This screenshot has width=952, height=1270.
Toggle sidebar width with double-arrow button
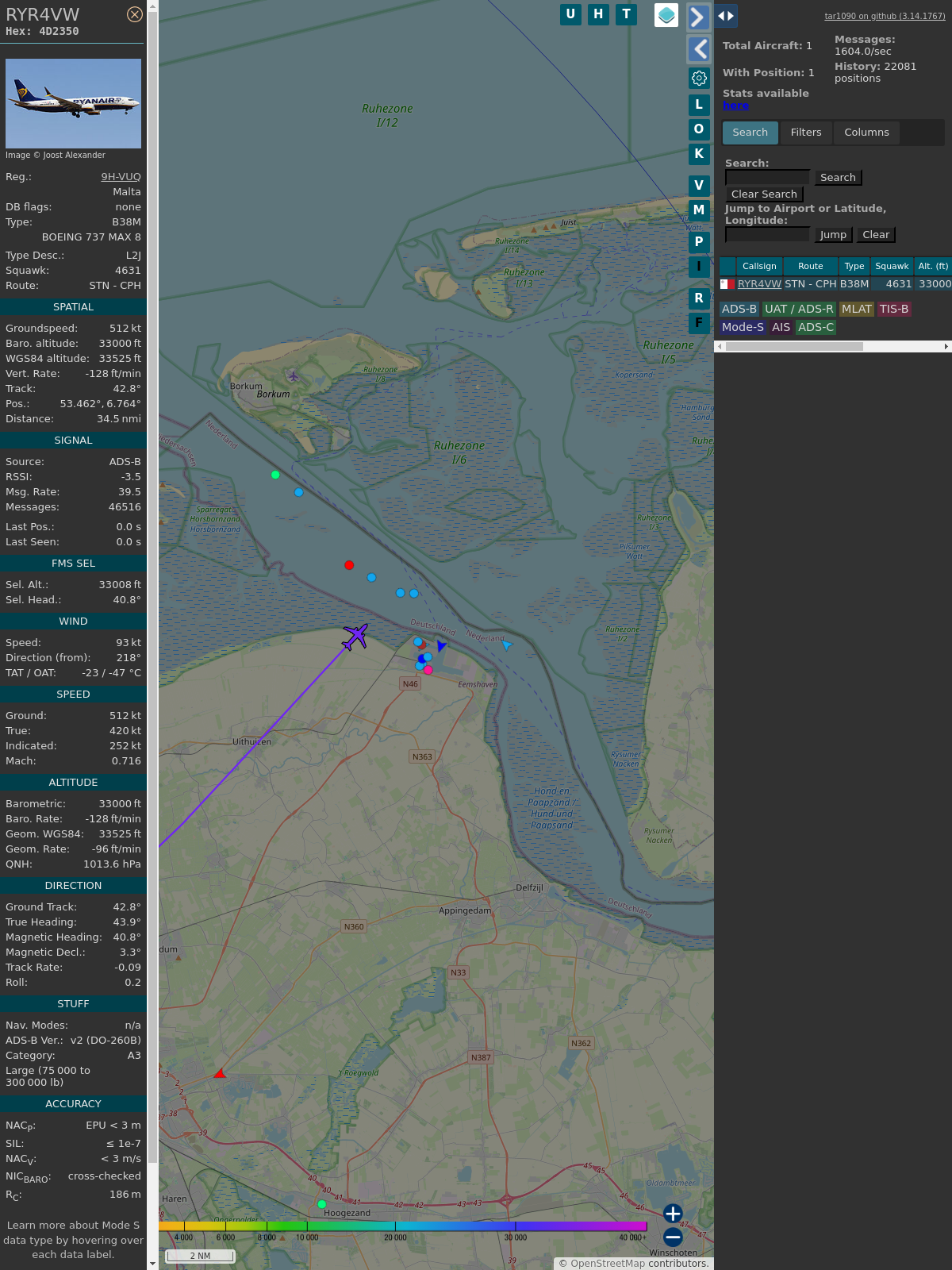tap(726, 16)
